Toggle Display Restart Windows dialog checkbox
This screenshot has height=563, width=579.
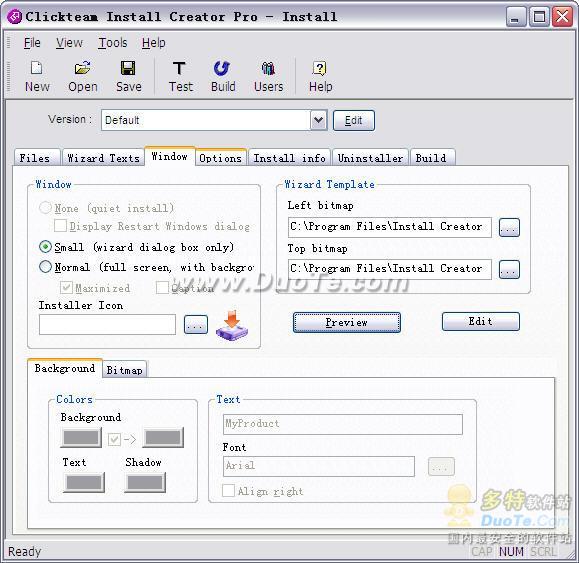pos(60,226)
